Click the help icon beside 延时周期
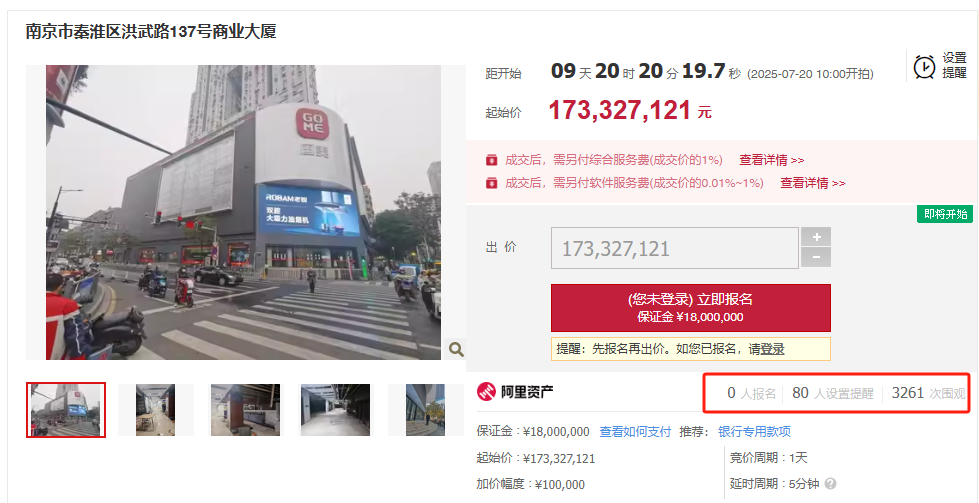 [830, 483]
